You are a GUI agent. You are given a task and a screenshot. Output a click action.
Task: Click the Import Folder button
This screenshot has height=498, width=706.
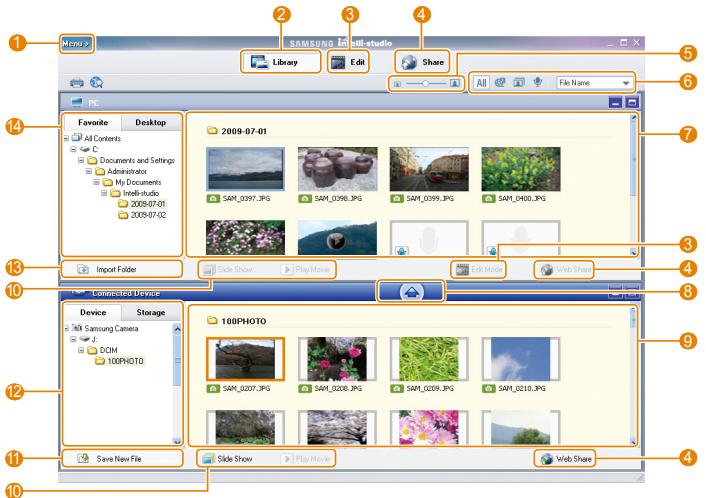click(122, 269)
